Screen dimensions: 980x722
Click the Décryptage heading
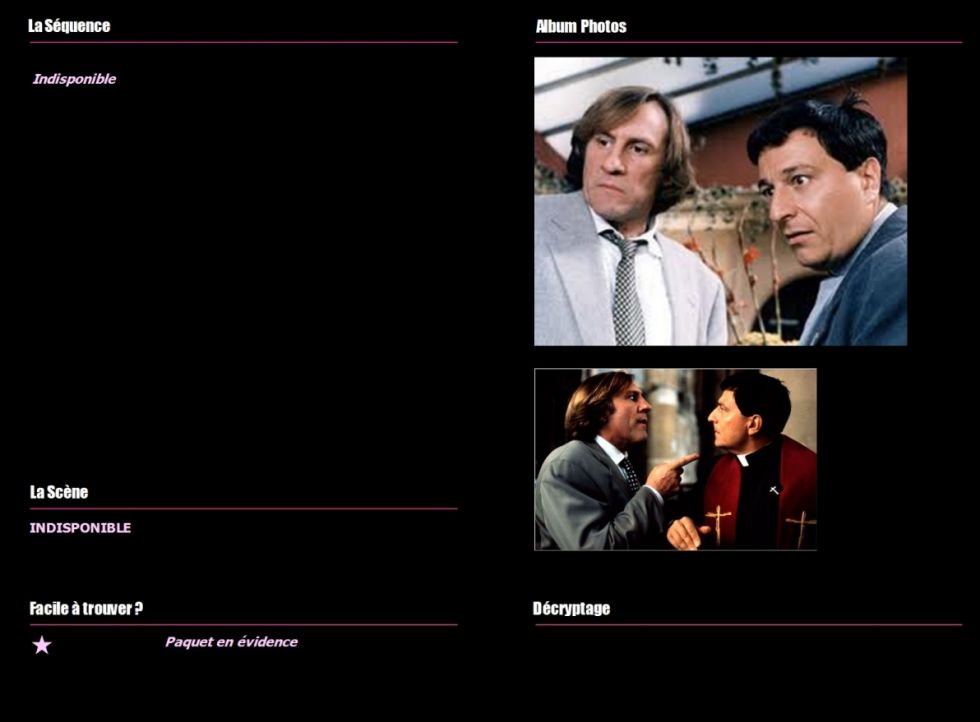click(x=571, y=608)
